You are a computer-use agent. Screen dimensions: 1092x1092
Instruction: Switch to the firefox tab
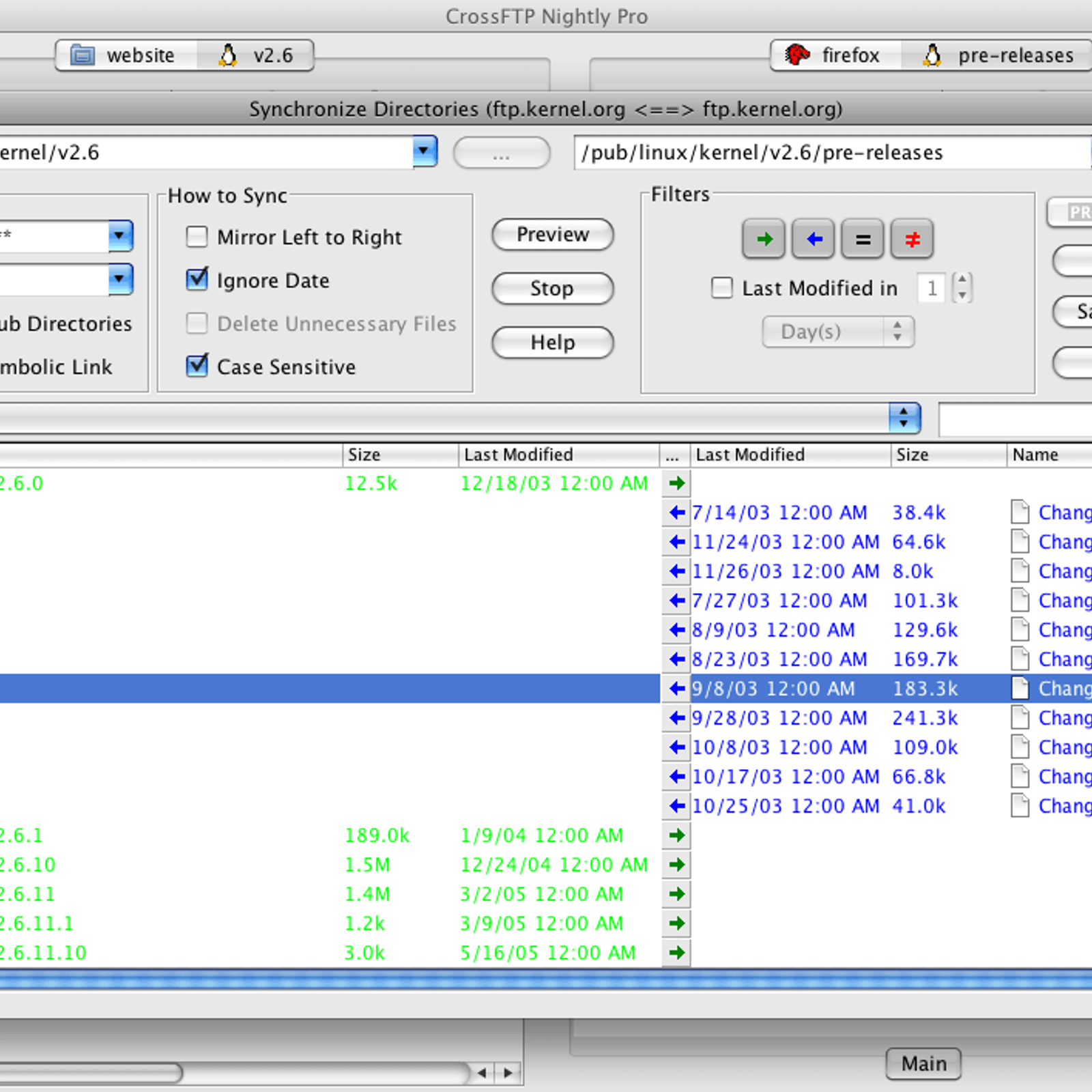836,55
